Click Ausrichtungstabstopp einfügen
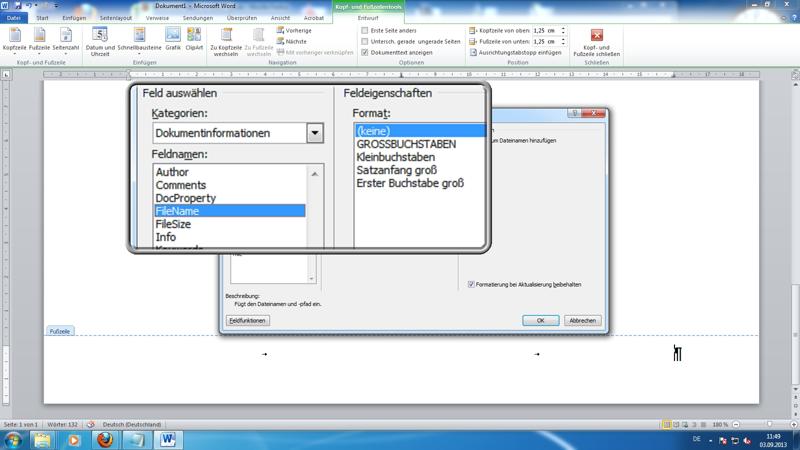 click(515, 53)
